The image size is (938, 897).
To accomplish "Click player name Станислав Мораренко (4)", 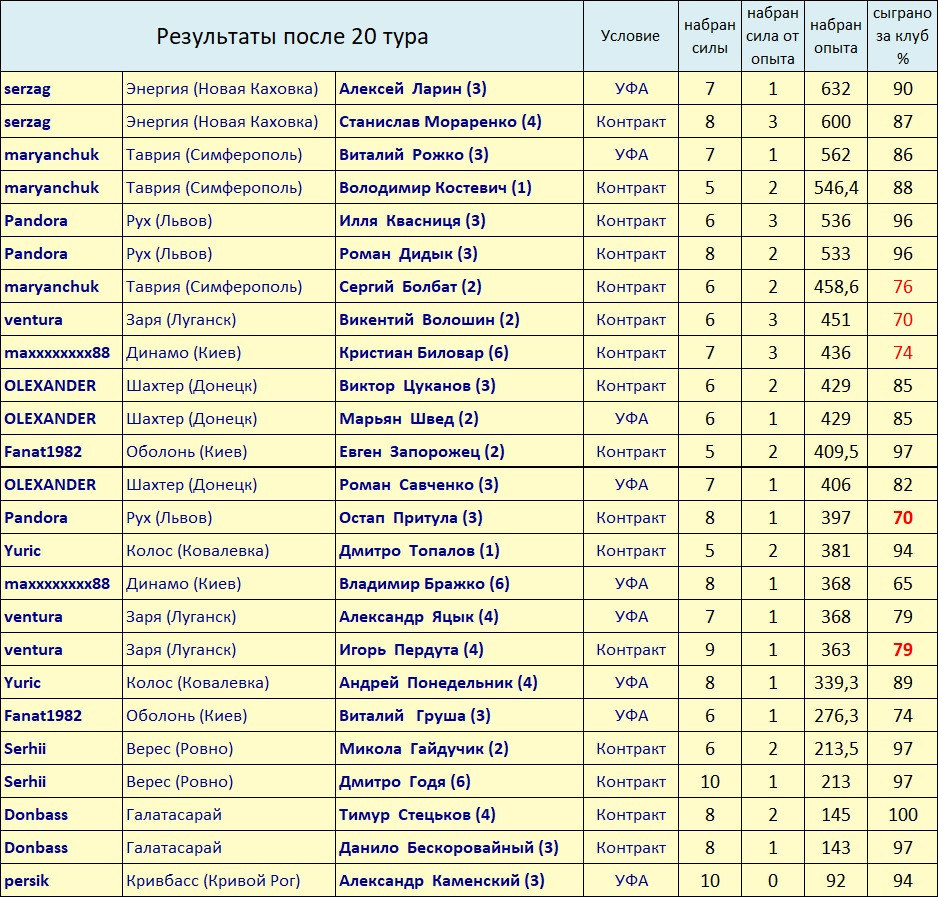I will [x=440, y=121].
